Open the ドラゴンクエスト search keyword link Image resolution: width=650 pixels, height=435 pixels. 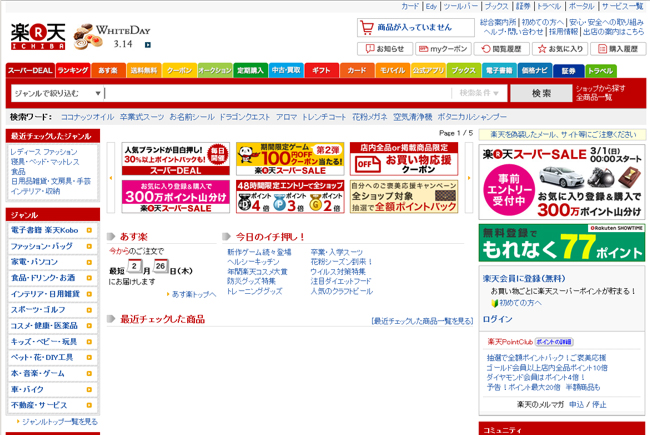(x=244, y=117)
